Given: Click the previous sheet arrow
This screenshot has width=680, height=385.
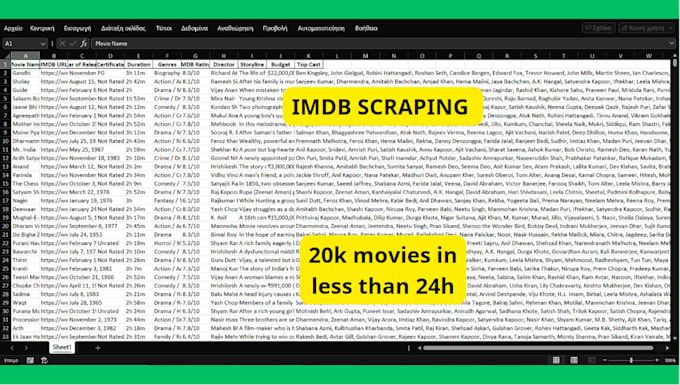Looking at the screenshot, I should [12, 348].
